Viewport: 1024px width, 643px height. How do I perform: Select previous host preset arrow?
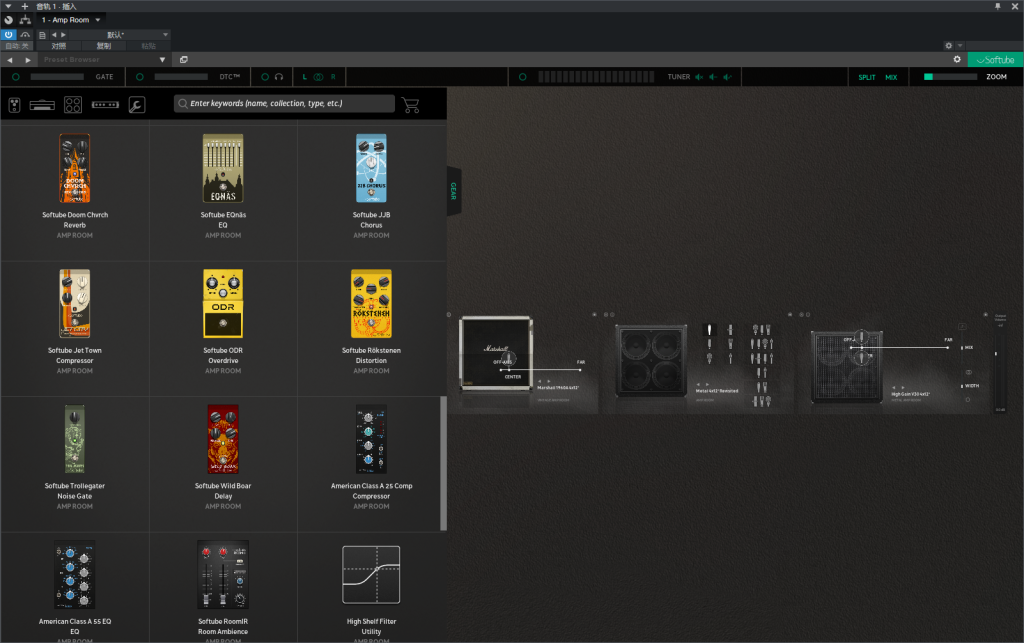[x=54, y=35]
